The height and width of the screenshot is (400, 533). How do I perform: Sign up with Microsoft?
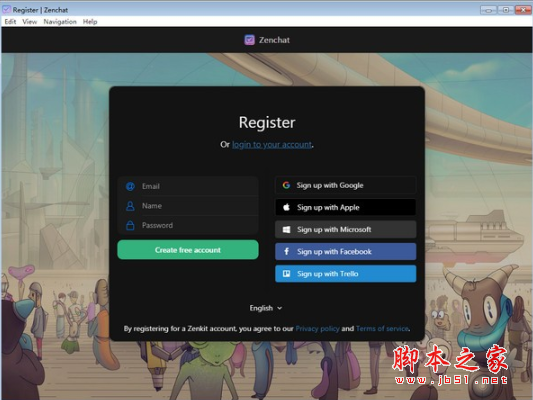point(345,229)
